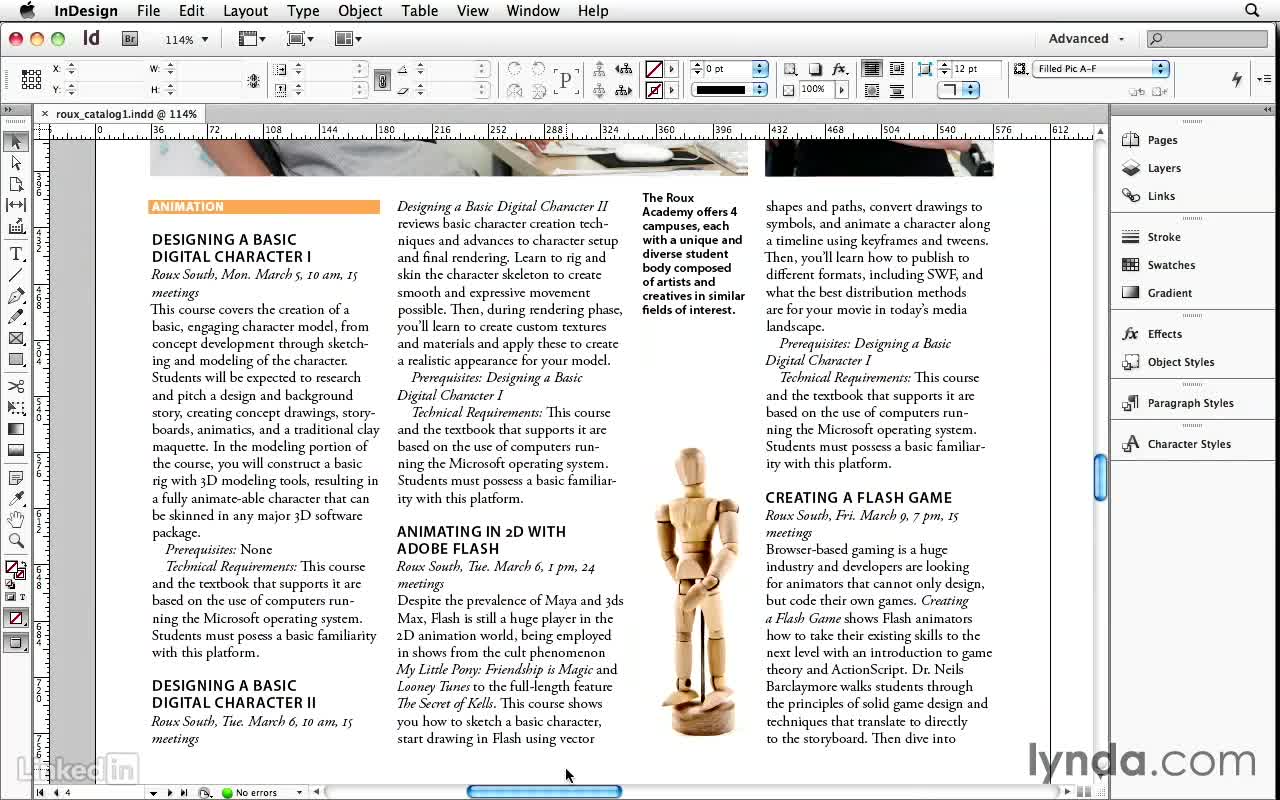Click the fill/stroke swatch in the toolbox

[15, 571]
